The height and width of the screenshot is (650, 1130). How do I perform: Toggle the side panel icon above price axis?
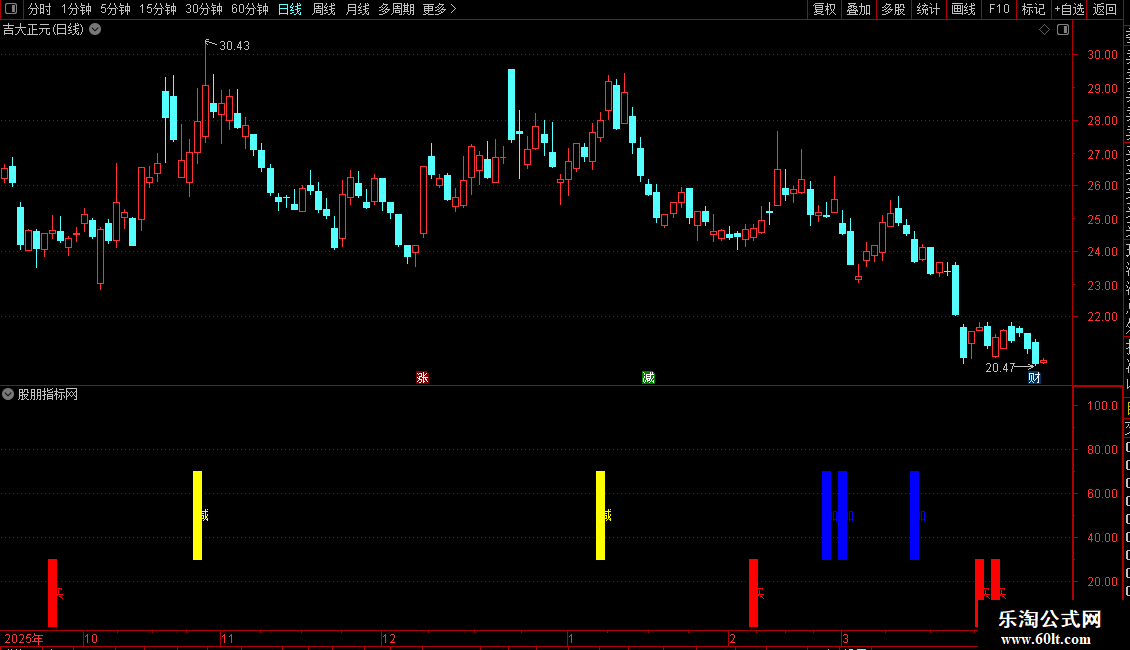[1063, 30]
